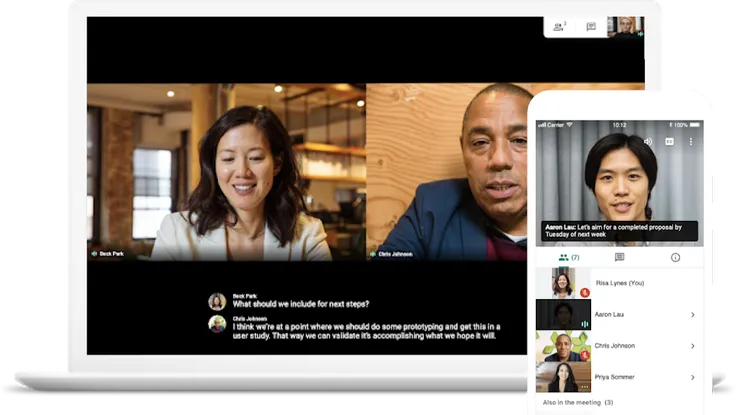Viewport: 736px width, 415px height.
Task: Toggle closed captions CC on phone
Action: click(x=669, y=141)
